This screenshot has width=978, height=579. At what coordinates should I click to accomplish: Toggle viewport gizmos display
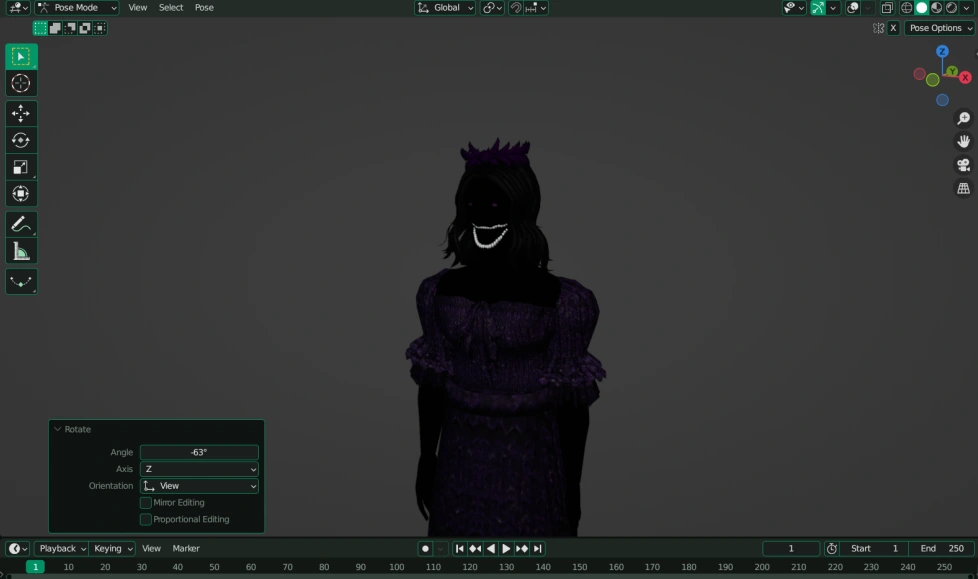click(818, 7)
